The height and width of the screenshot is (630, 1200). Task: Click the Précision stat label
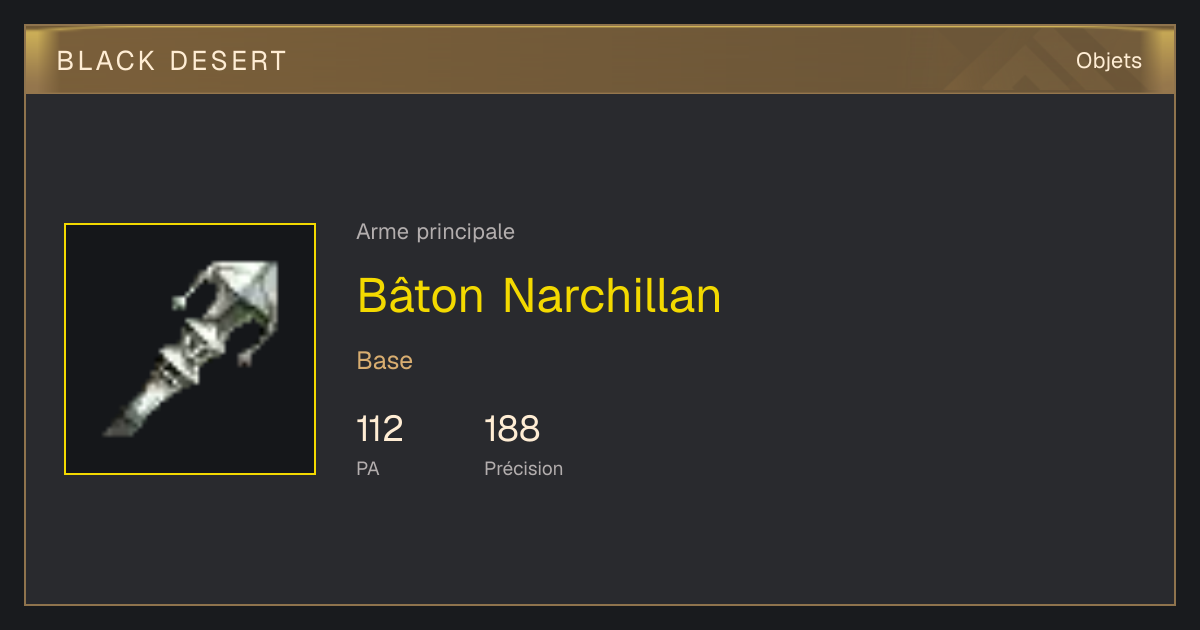524,468
